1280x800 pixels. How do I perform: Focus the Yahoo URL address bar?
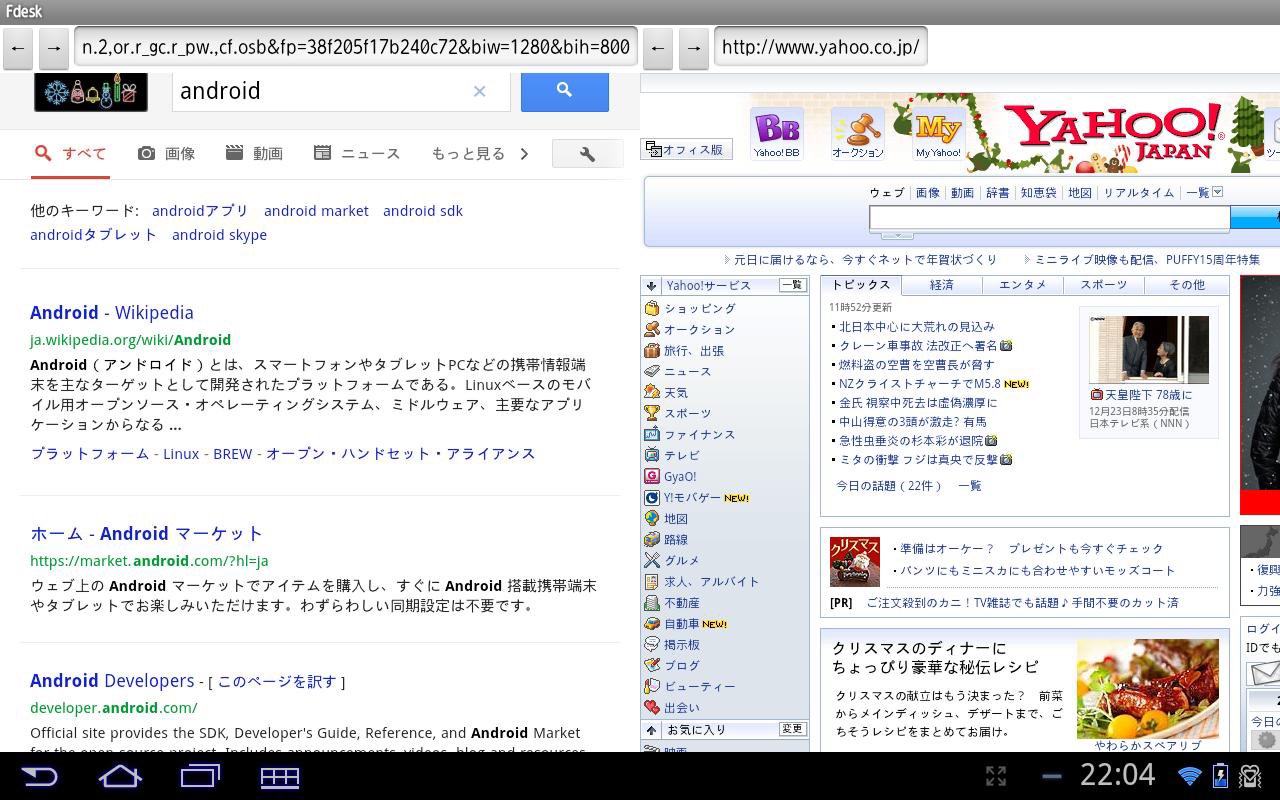coord(821,47)
